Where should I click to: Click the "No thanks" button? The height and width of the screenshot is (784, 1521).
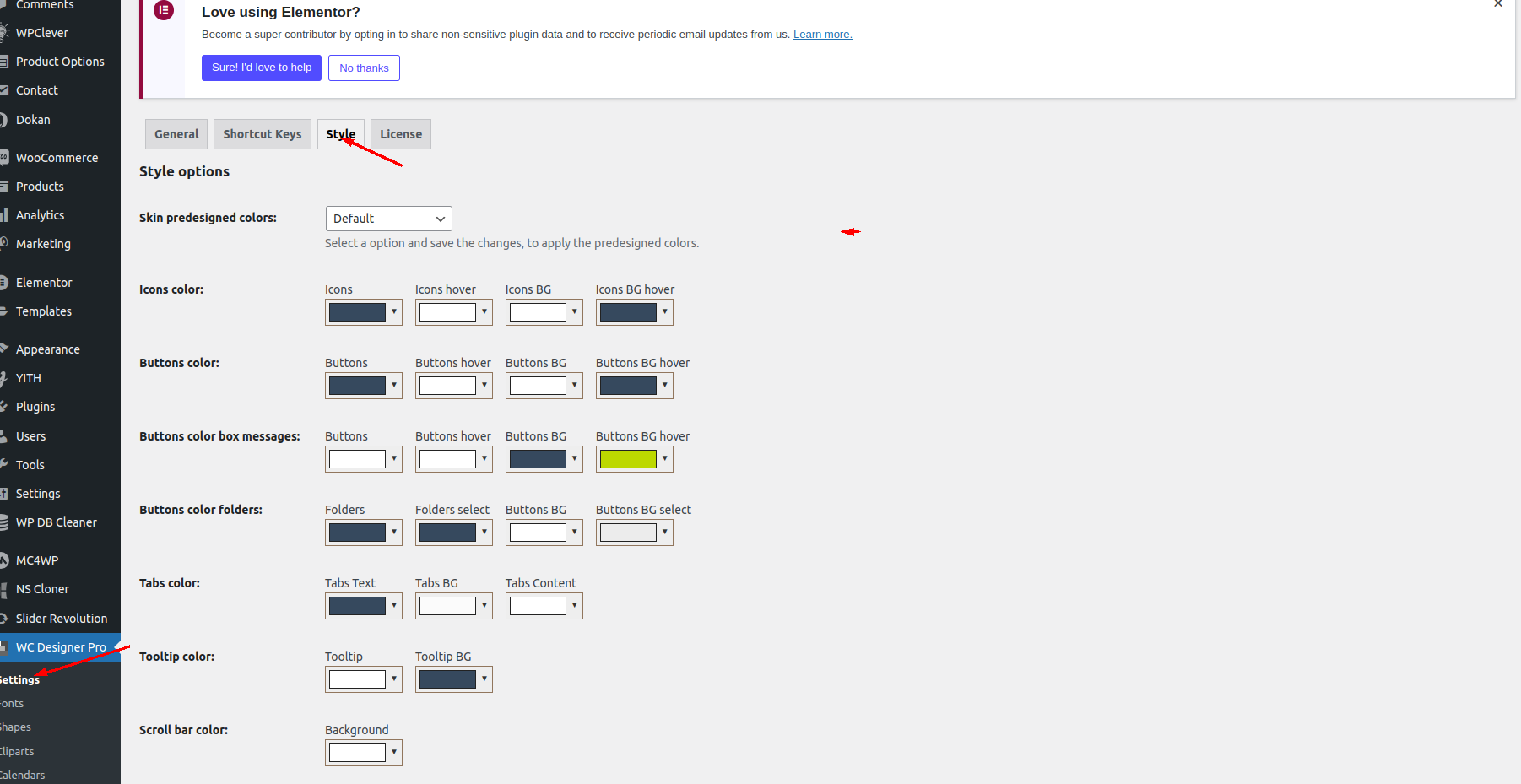pos(364,68)
